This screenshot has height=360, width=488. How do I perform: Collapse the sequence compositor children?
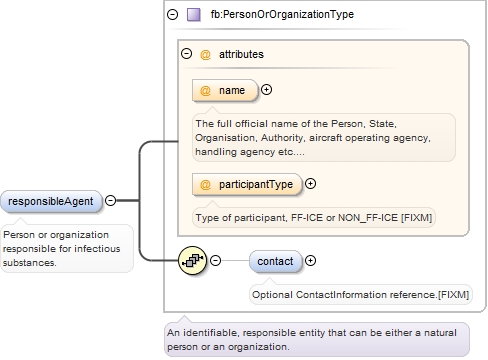(x=216, y=260)
